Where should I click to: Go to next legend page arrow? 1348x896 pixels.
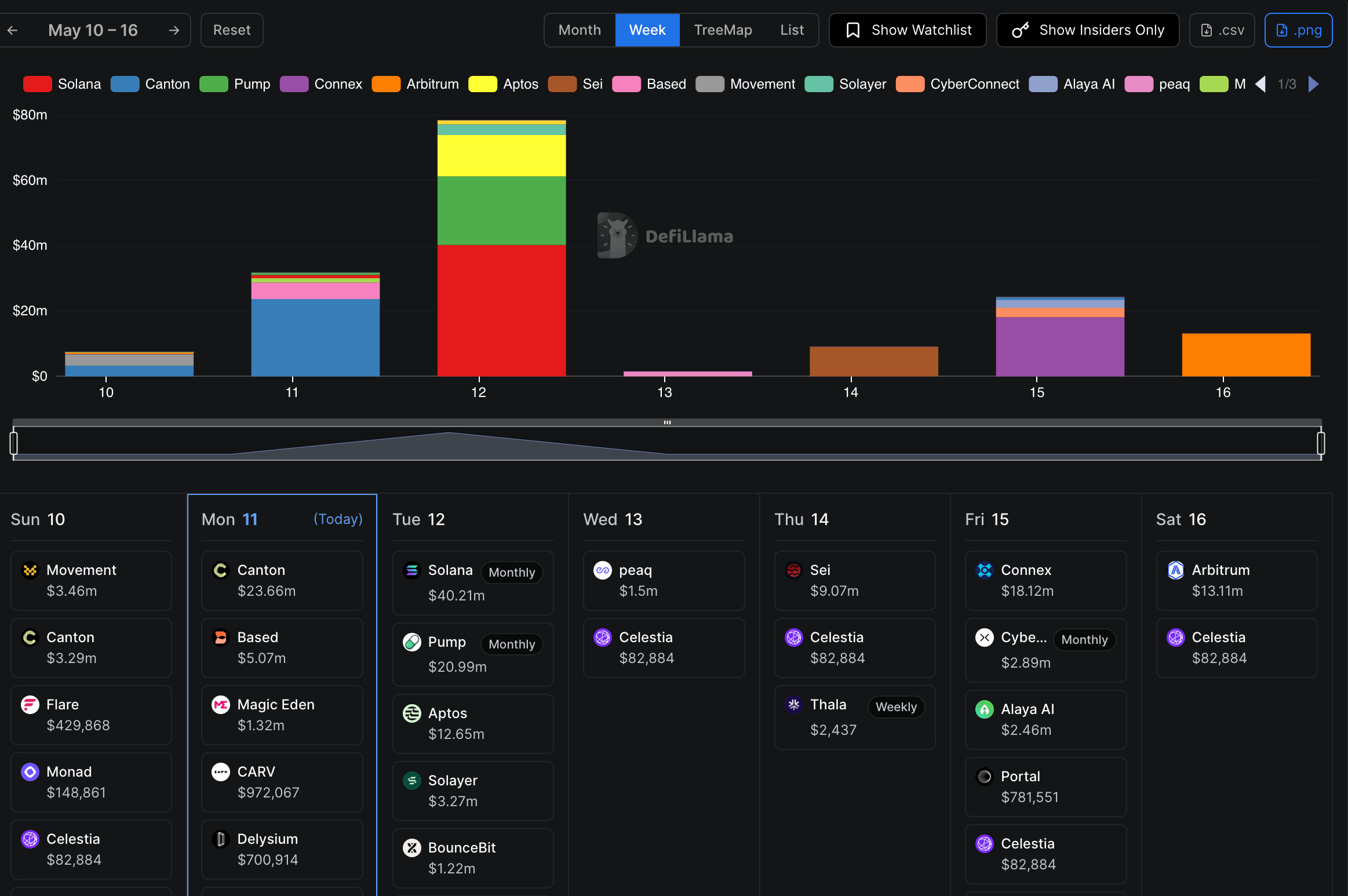1314,84
